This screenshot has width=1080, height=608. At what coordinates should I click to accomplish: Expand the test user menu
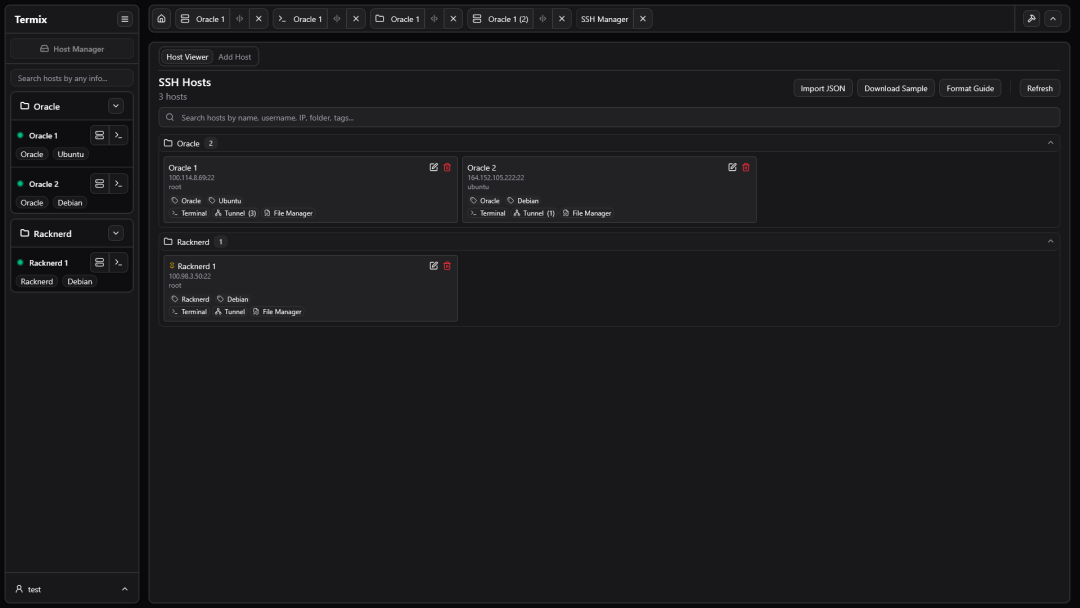coord(124,589)
